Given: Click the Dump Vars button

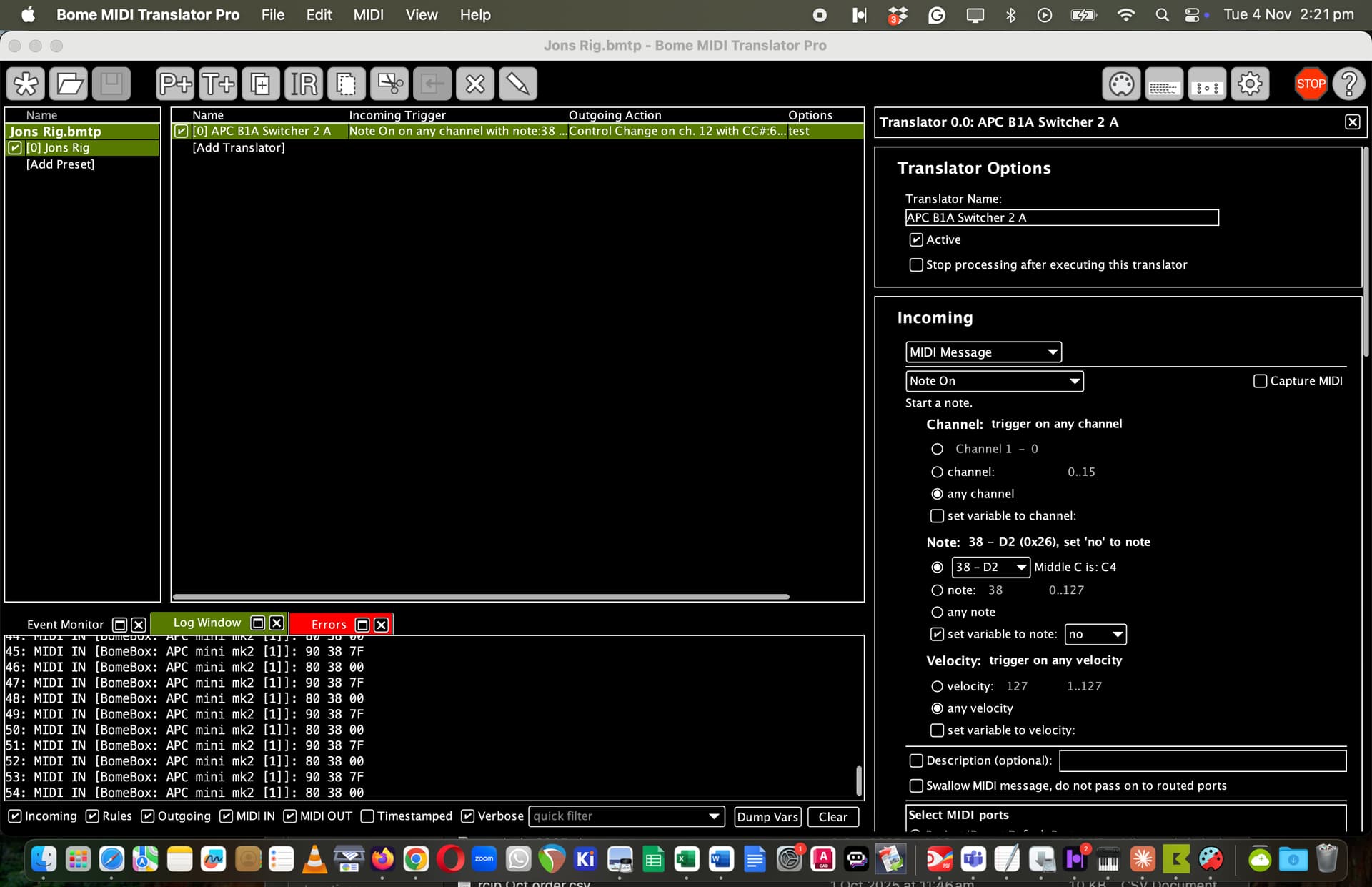Looking at the screenshot, I should click(767, 816).
